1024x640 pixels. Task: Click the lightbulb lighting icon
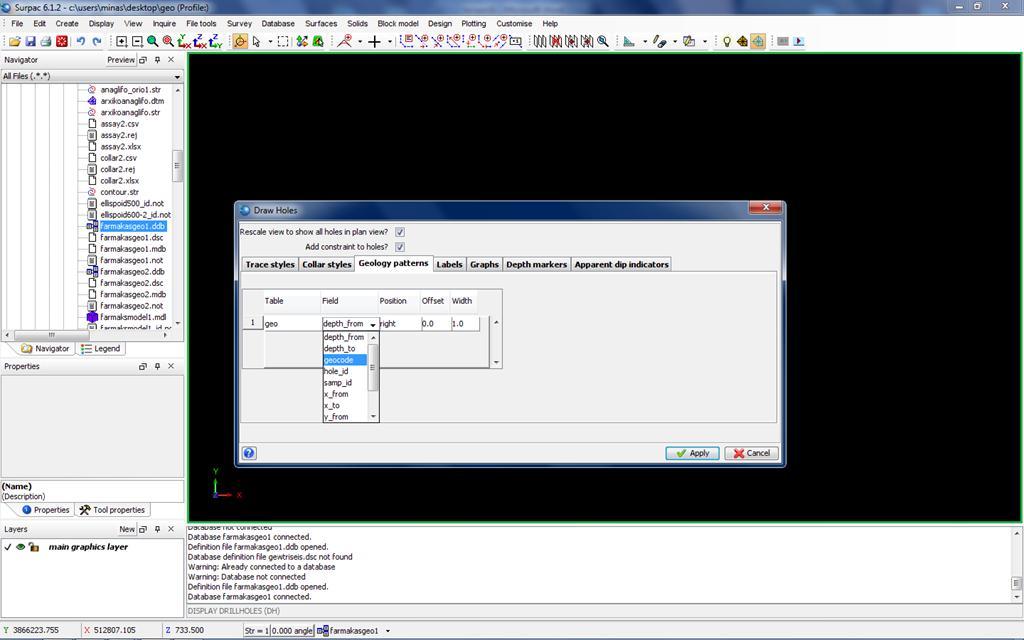coord(726,41)
